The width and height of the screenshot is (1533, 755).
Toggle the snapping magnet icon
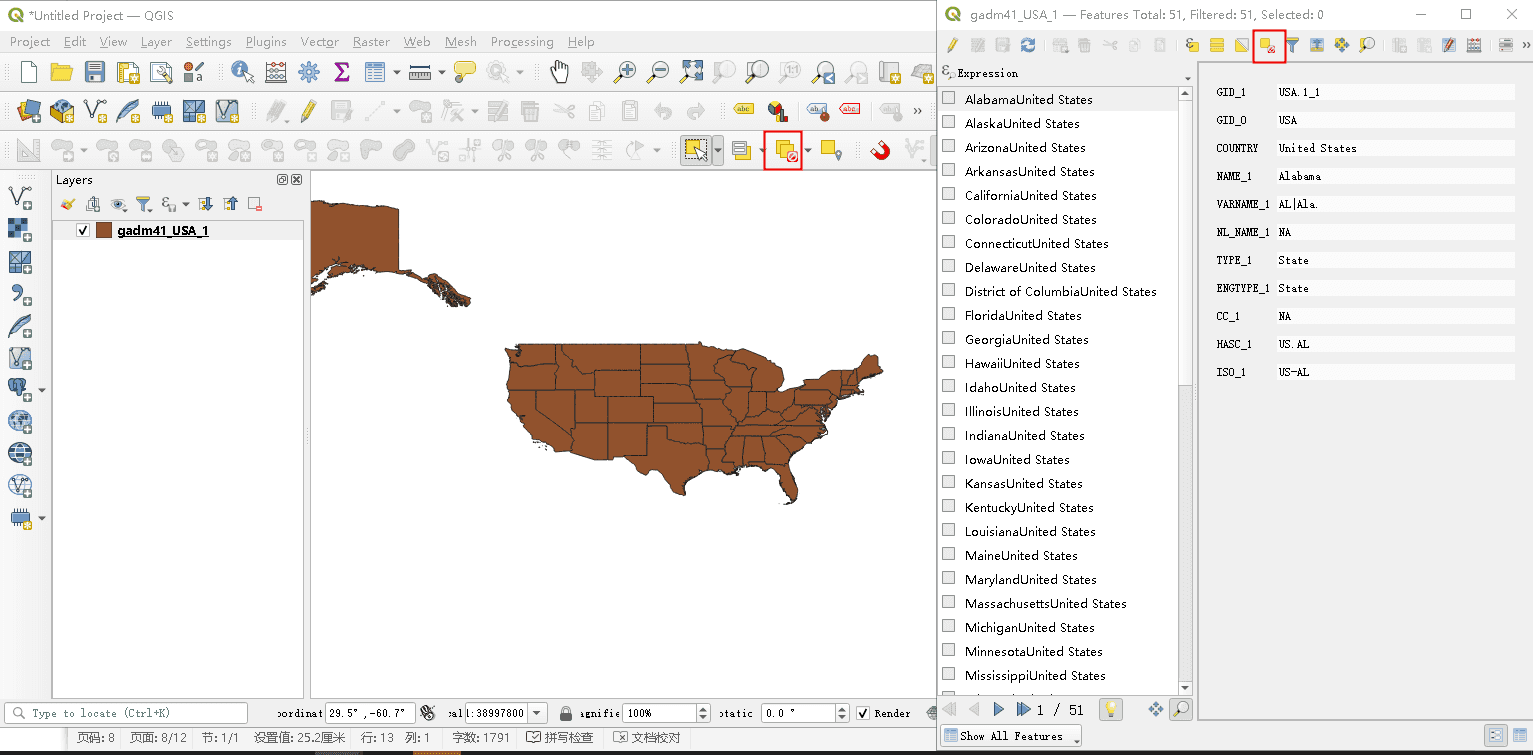880,151
